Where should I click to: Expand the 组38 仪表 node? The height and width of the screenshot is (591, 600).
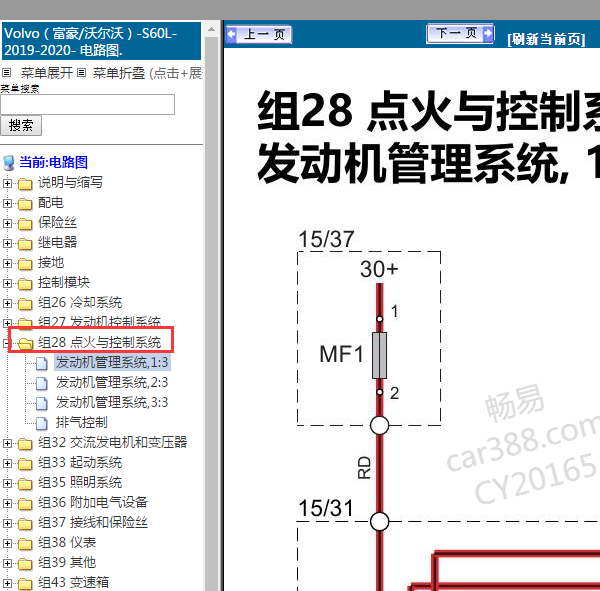[x=7, y=543]
